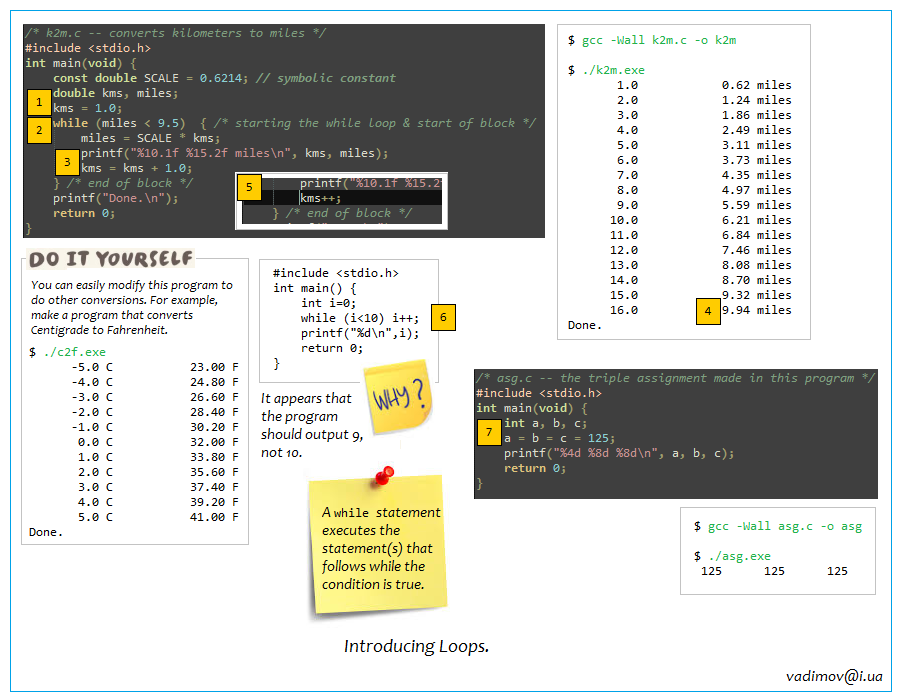The width and height of the screenshot is (900, 700).
Task: Click 'Done.' in the c2f output
Action: (46, 532)
